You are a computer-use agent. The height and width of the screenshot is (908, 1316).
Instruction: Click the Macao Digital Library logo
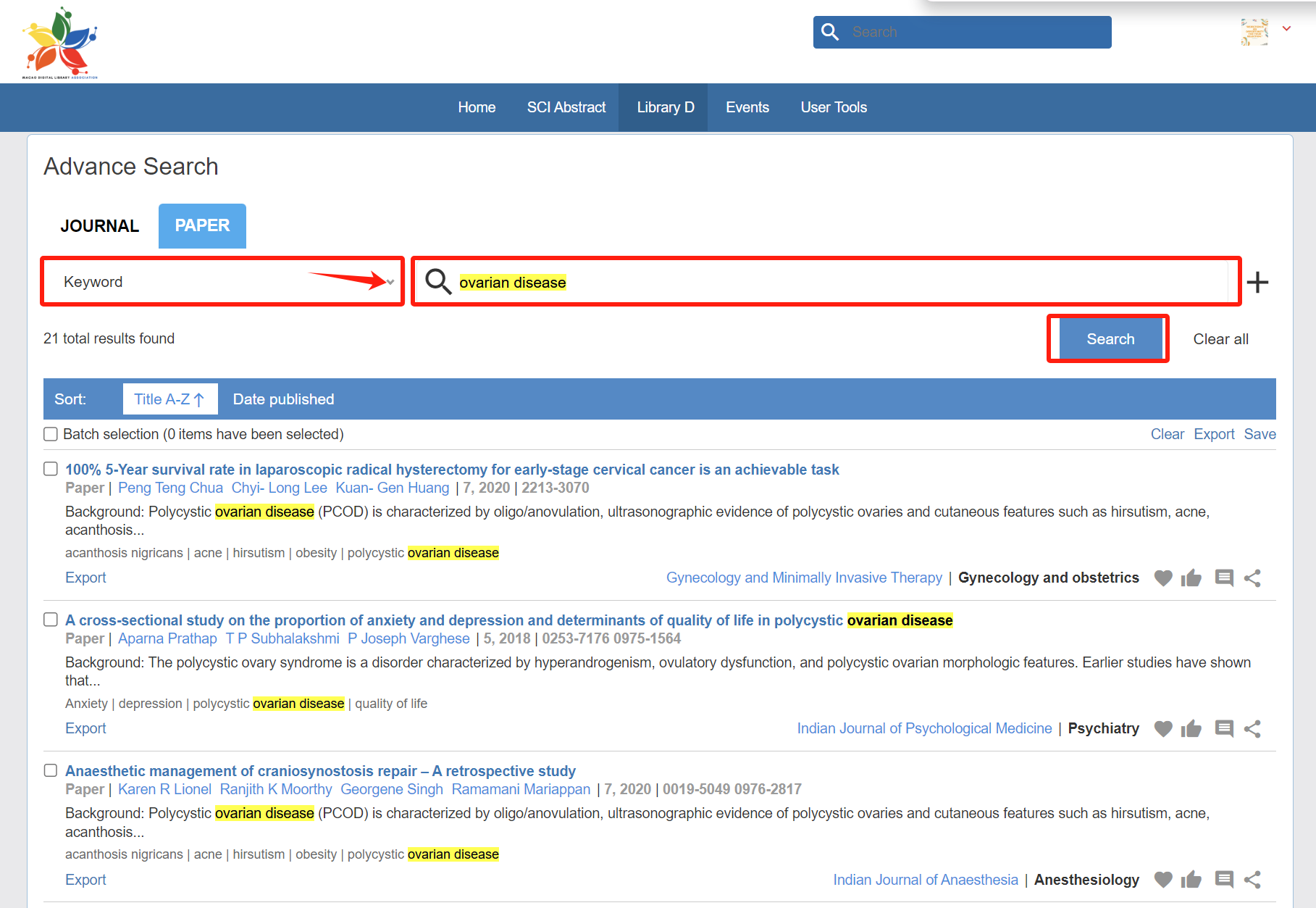pyautogui.click(x=60, y=43)
